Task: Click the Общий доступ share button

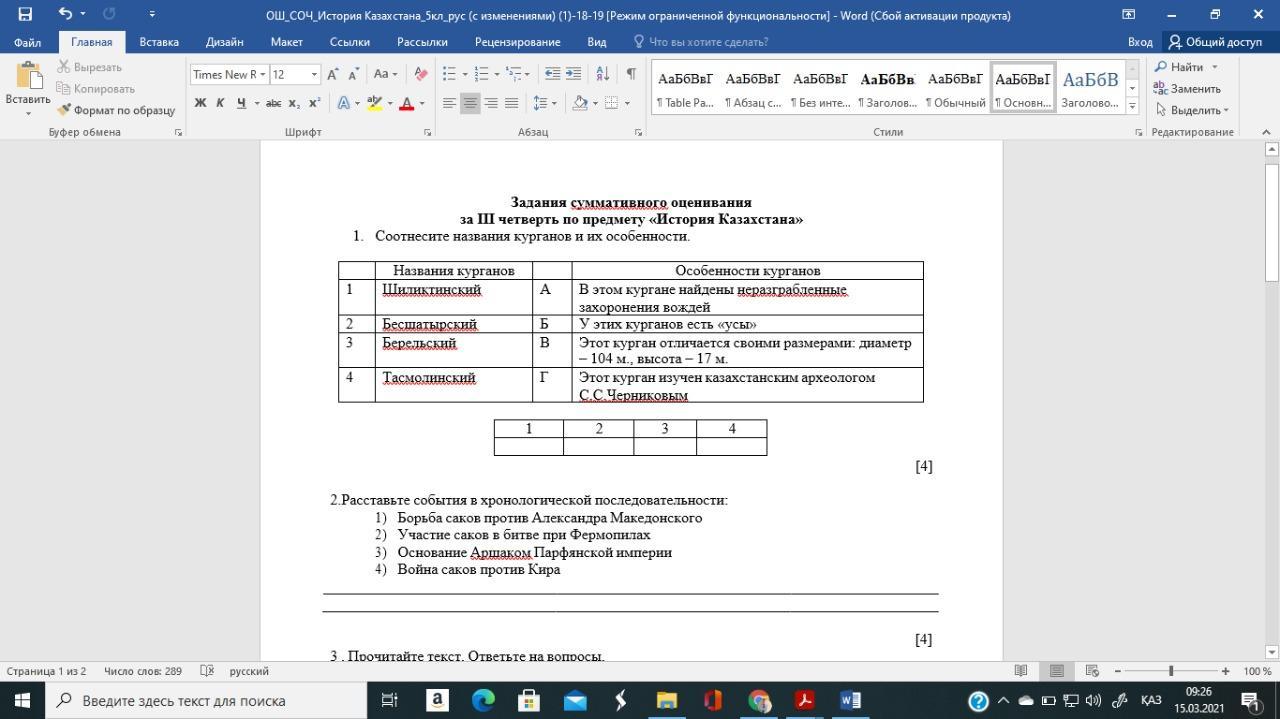Action: 1215,42
